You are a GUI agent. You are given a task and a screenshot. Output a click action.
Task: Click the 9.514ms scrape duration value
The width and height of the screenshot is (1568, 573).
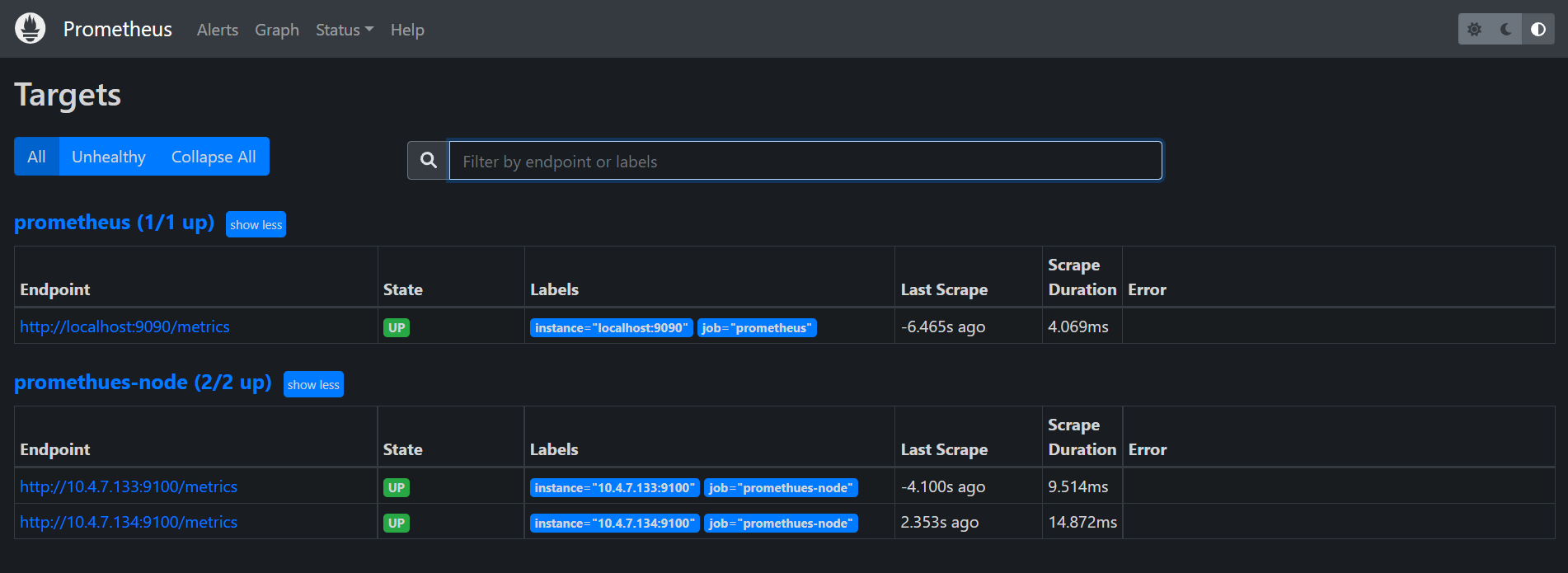1078,486
